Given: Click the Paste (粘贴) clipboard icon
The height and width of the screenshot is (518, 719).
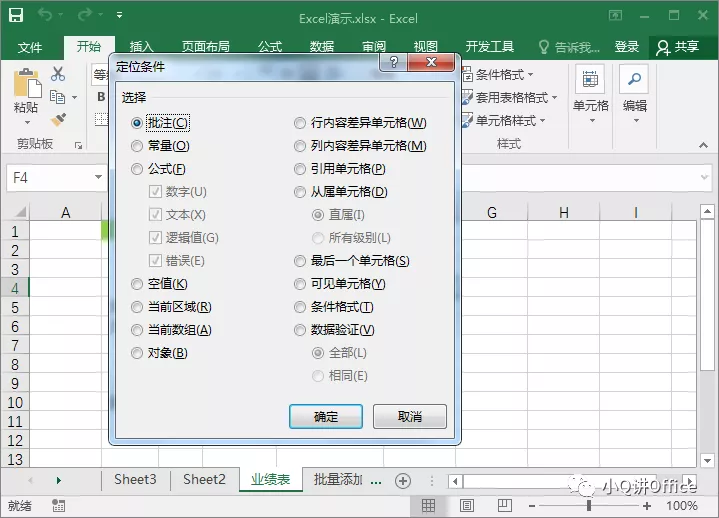Looking at the screenshot, I should click(x=27, y=83).
